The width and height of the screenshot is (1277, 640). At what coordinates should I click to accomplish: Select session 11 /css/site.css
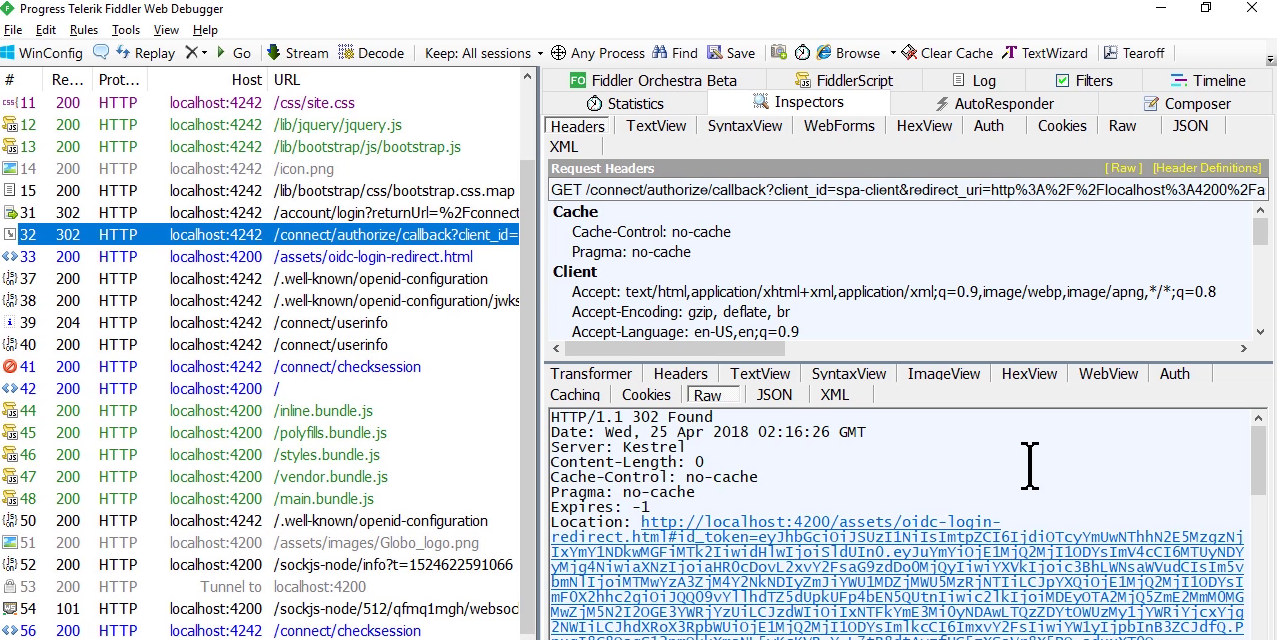click(260, 102)
